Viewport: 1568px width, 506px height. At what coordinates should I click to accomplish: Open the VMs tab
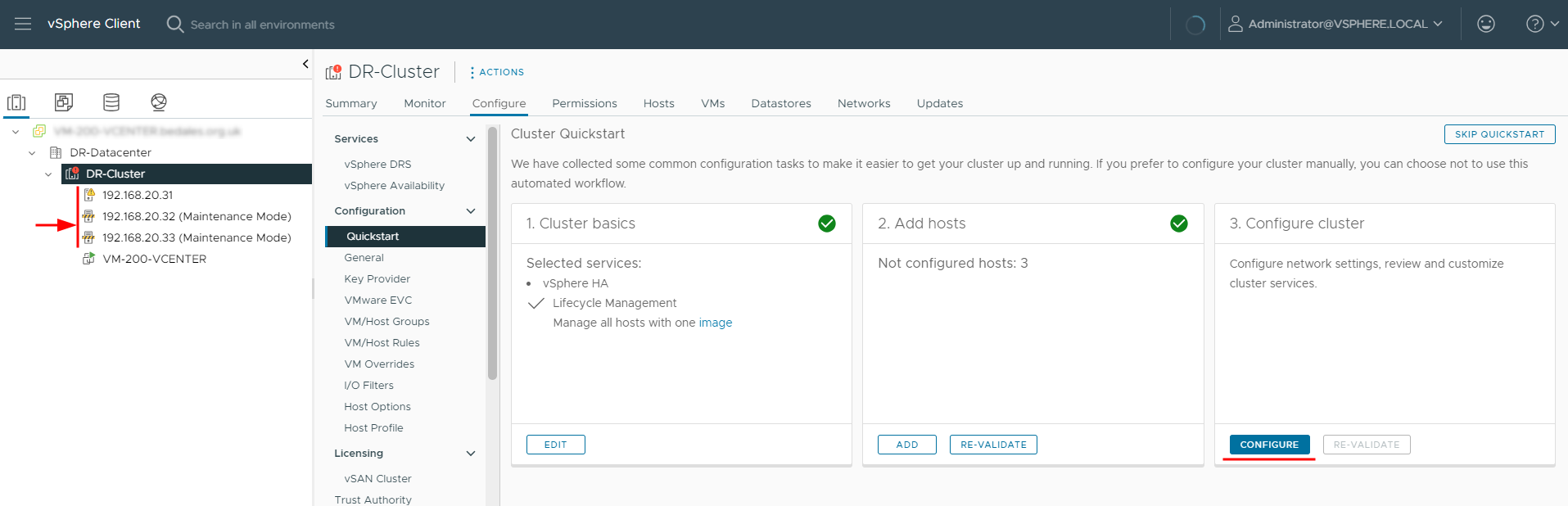(x=713, y=103)
